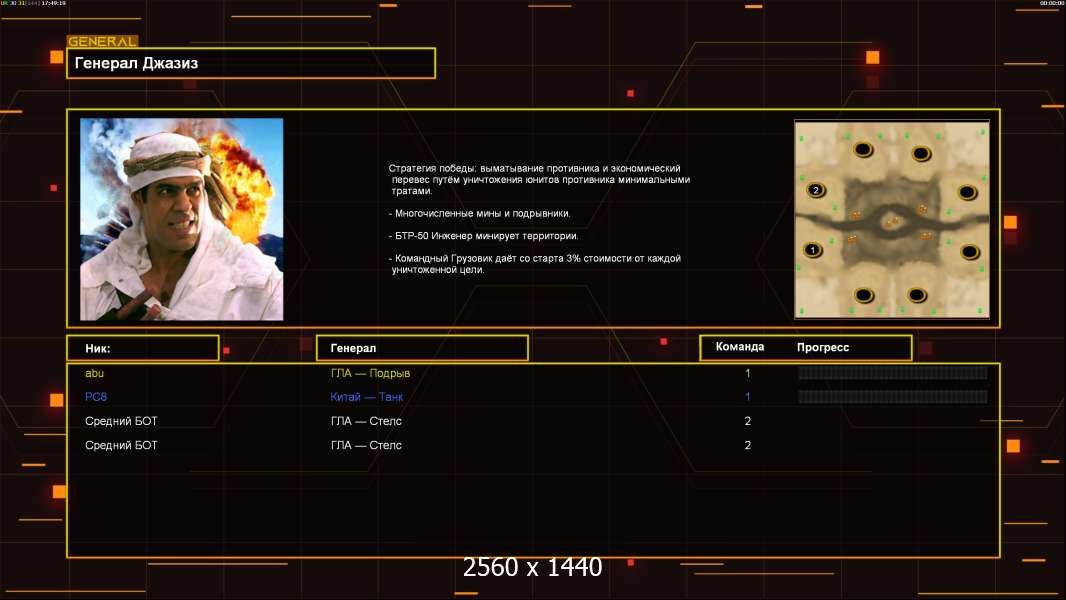
Task: Click start position marker 1 on the map
Action: [812, 250]
